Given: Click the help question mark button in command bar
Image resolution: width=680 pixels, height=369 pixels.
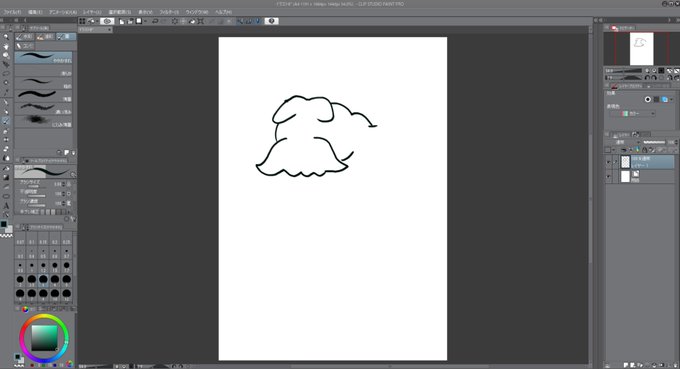Looking at the screenshot, I should click(x=271, y=21).
